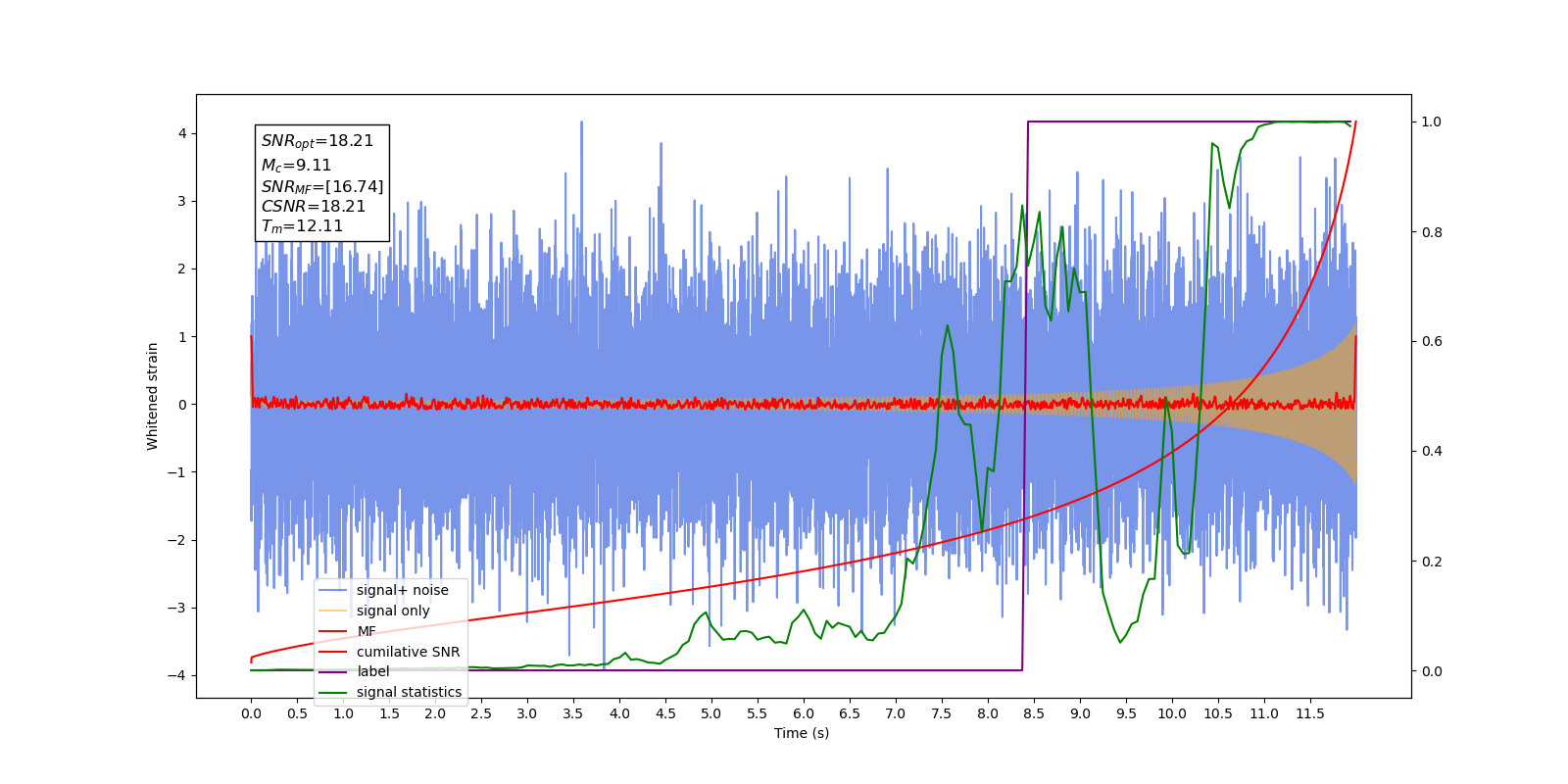Click the 11.0 tick on time axis
The width and height of the screenshot is (1568, 784).
[x=1264, y=713]
